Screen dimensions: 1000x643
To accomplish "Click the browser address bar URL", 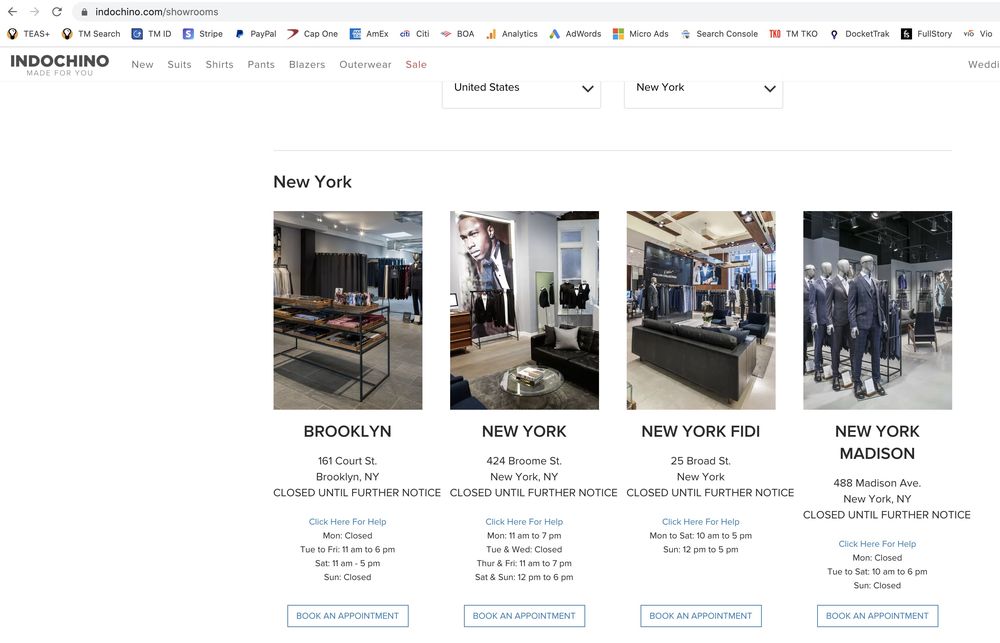I will pyautogui.click(x=156, y=12).
